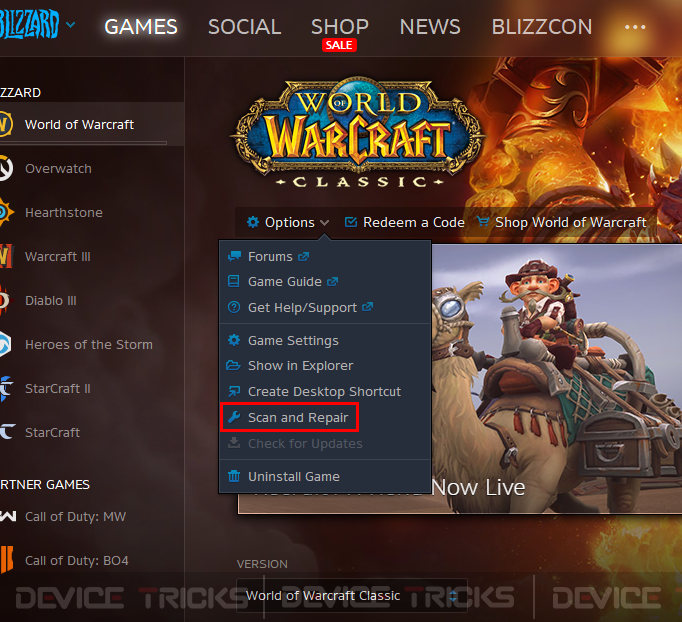Choose Create Desktop Shortcut from menu
The width and height of the screenshot is (682, 622).
325,391
